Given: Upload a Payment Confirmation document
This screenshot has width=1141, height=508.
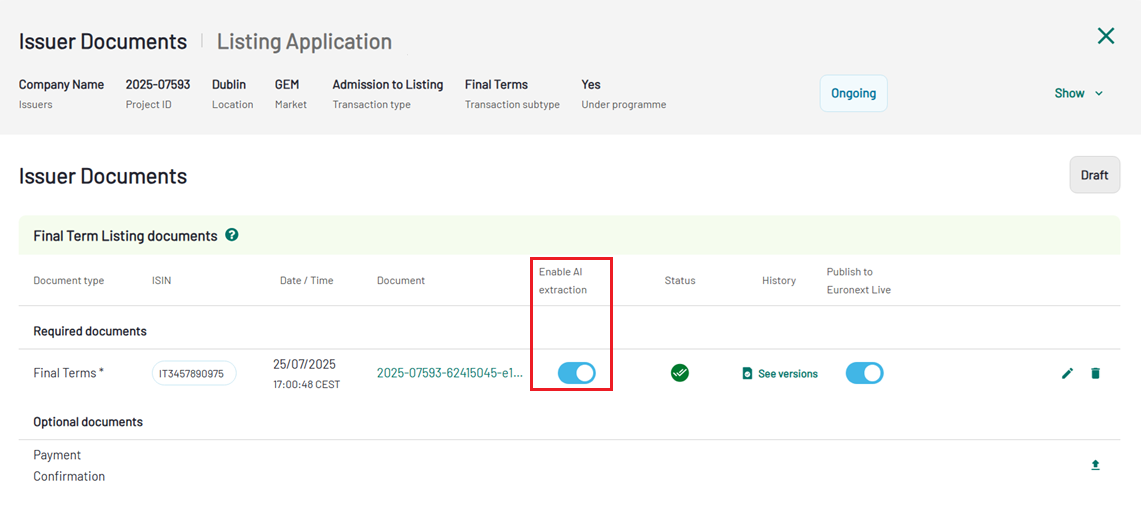Looking at the screenshot, I should [x=1095, y=465].
